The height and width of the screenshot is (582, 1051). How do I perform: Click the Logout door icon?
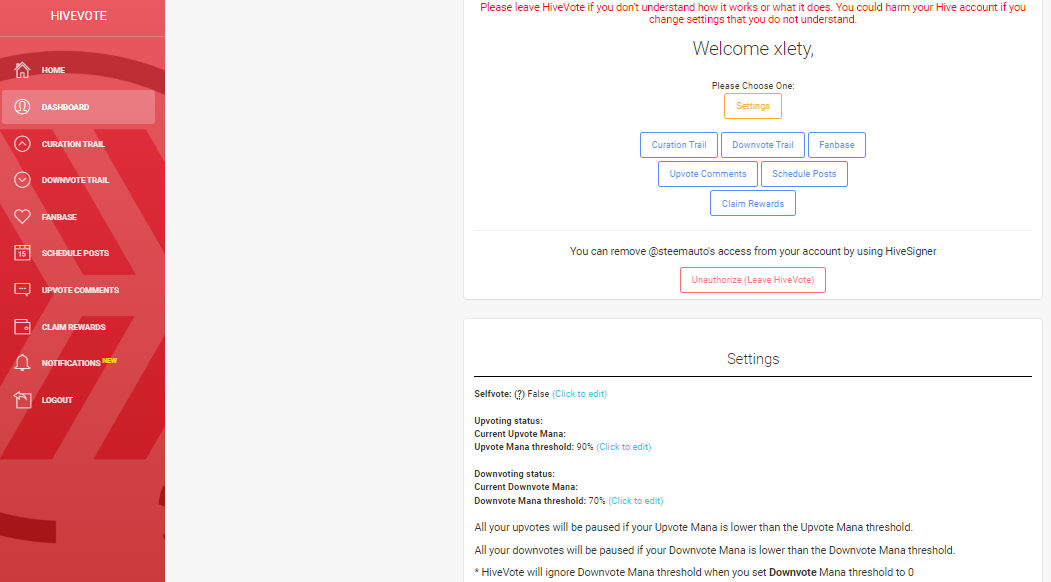coord(22,400)
